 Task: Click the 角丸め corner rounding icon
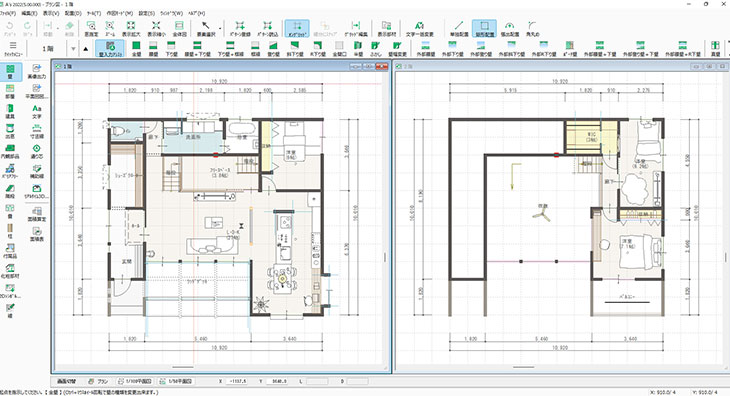point(532,29)
